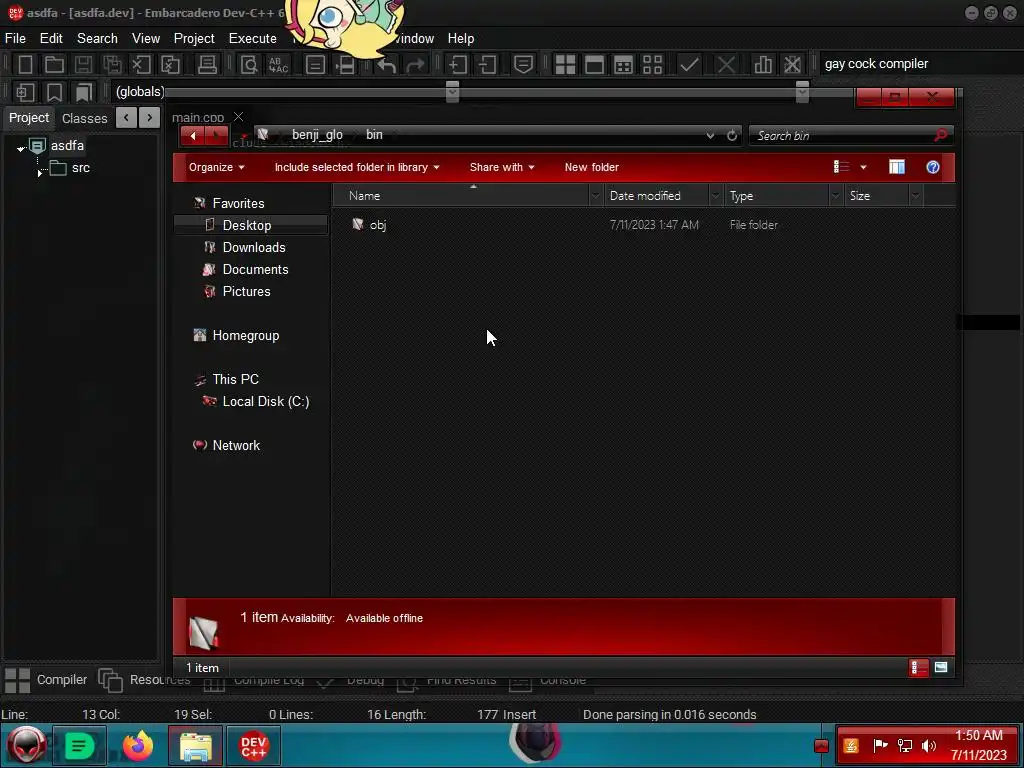1024x768 pixels.
Task: Close the main.cpp editor tab
Action: click(x=238, y=116)
